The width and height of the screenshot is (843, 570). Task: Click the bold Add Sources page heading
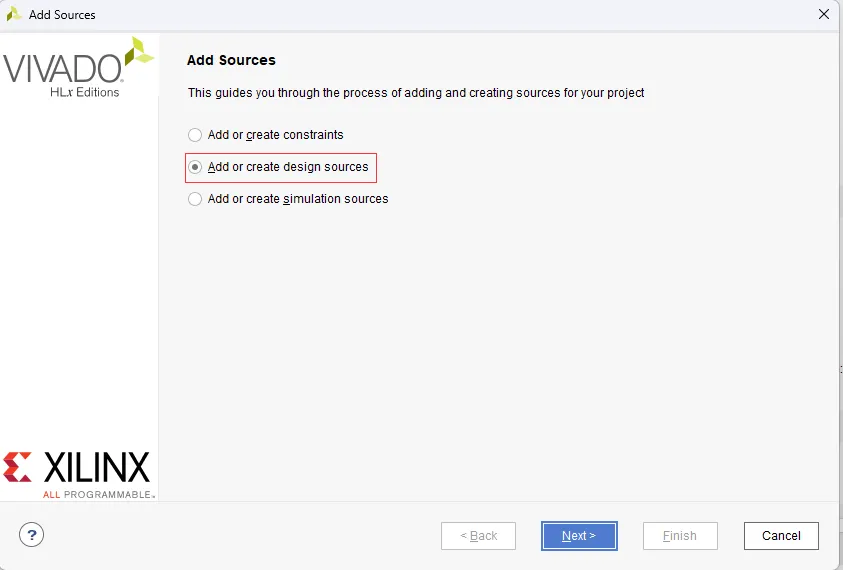[x=231, y=60]
